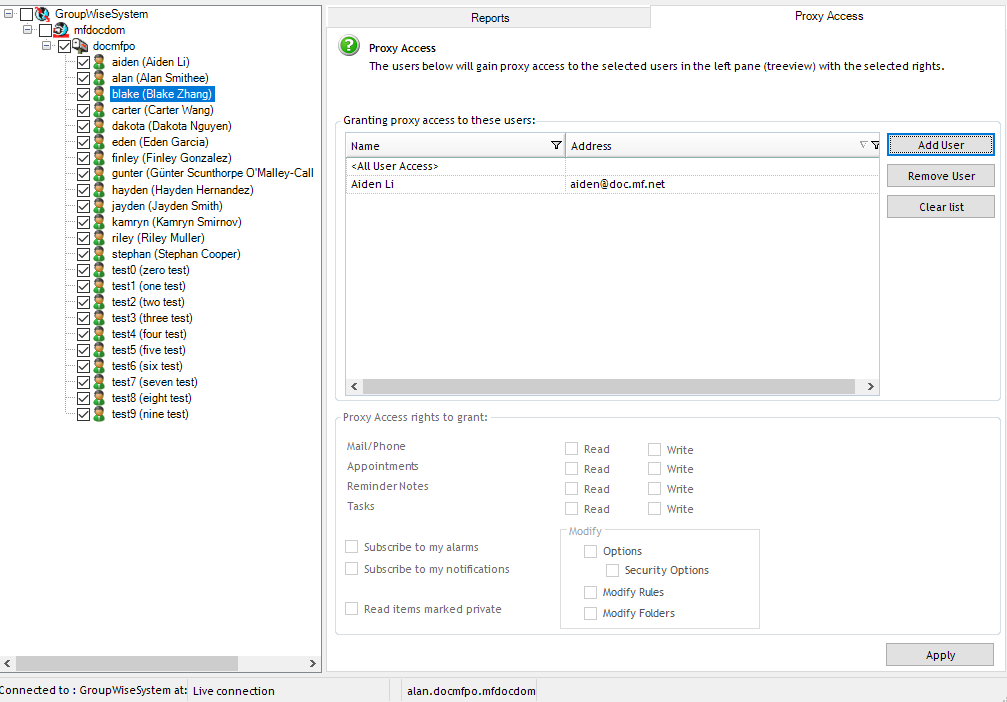Click the docmfpo post office icon

coord(80,46)
